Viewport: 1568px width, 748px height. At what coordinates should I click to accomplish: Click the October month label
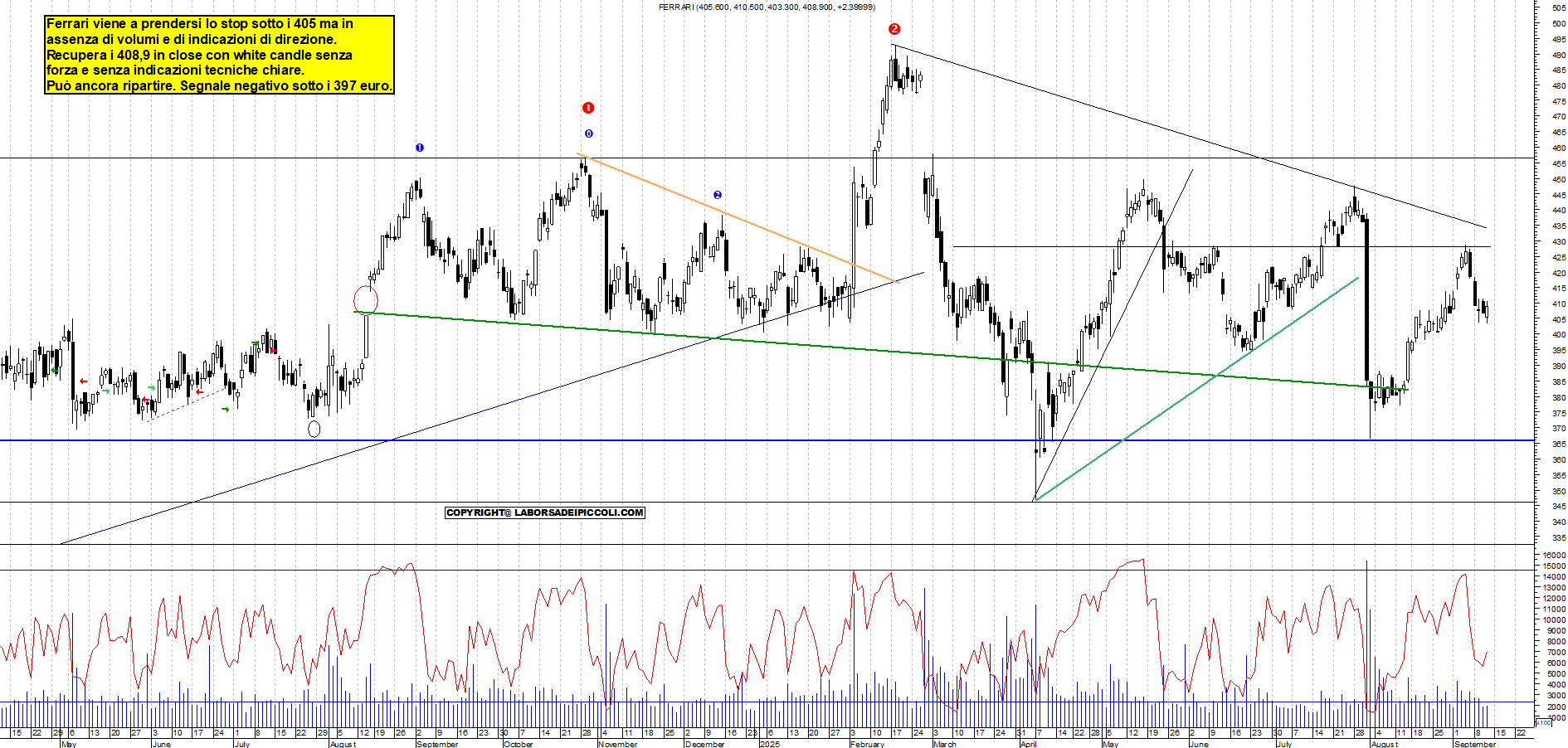coord(519,744)
